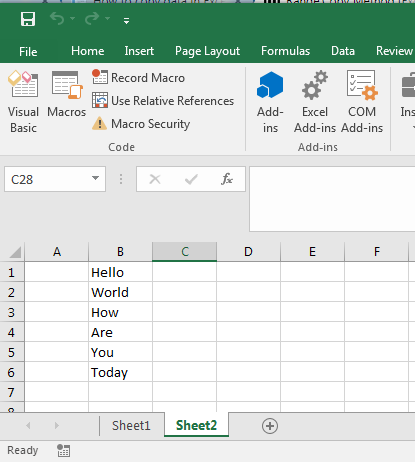Switch to the Home ribbon tab

coord(88,51)
